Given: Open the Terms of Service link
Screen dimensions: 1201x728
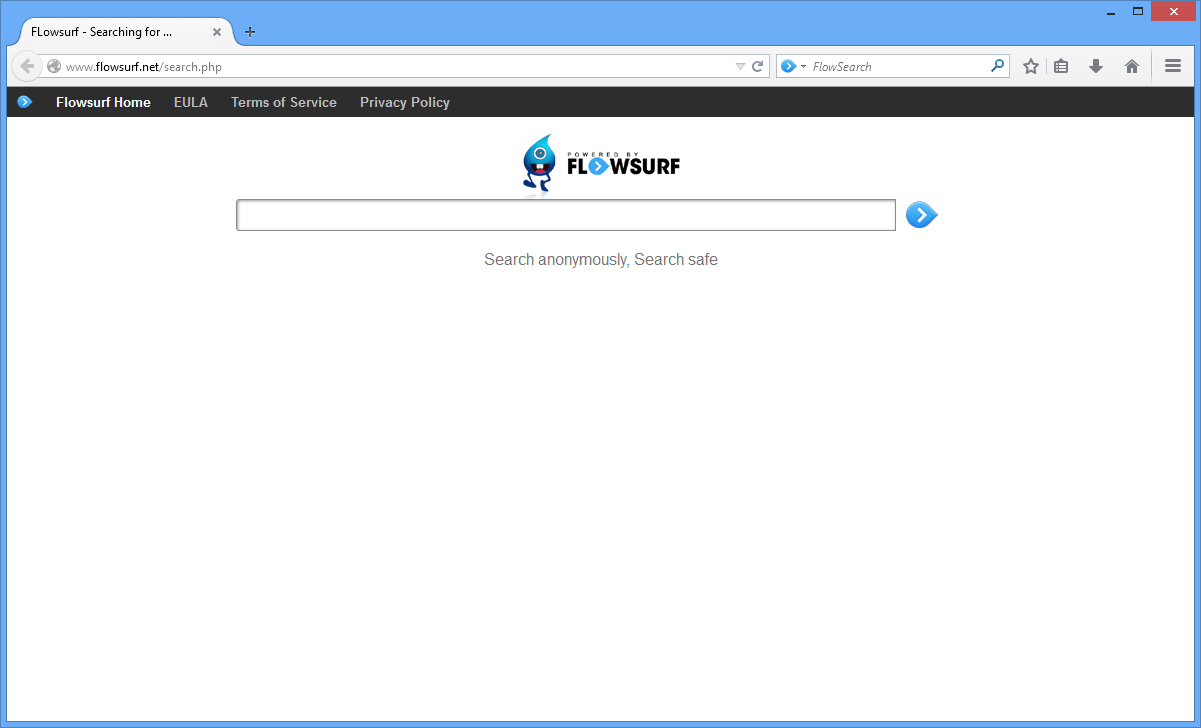Looking at the screenshot, I should coord(284,102).
